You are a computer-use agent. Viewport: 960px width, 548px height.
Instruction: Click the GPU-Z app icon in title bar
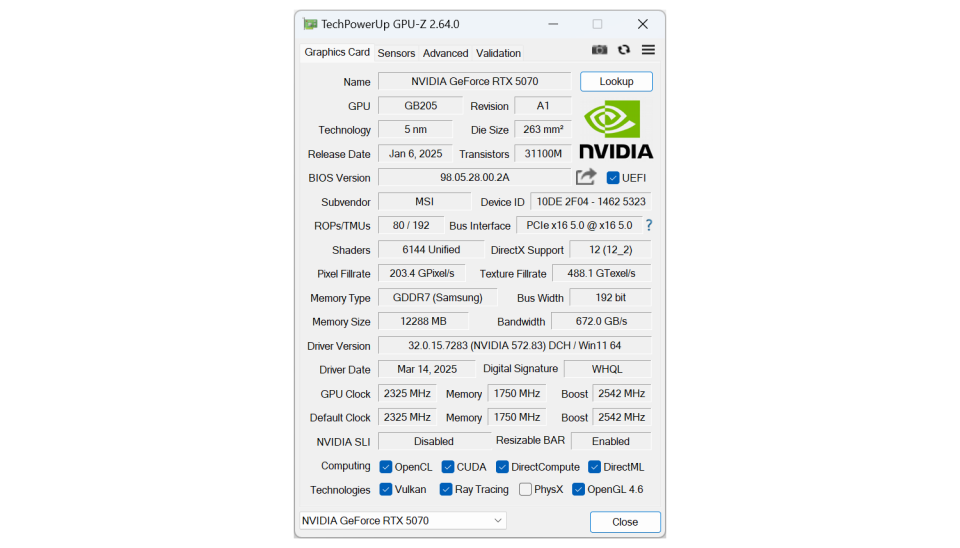[x=310, y=24]
